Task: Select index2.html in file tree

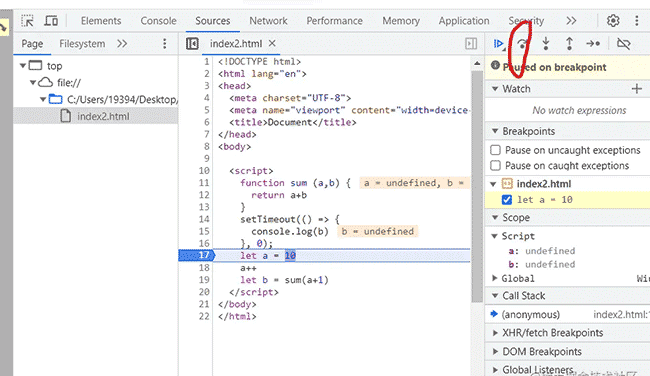Action: coord(95,116)
